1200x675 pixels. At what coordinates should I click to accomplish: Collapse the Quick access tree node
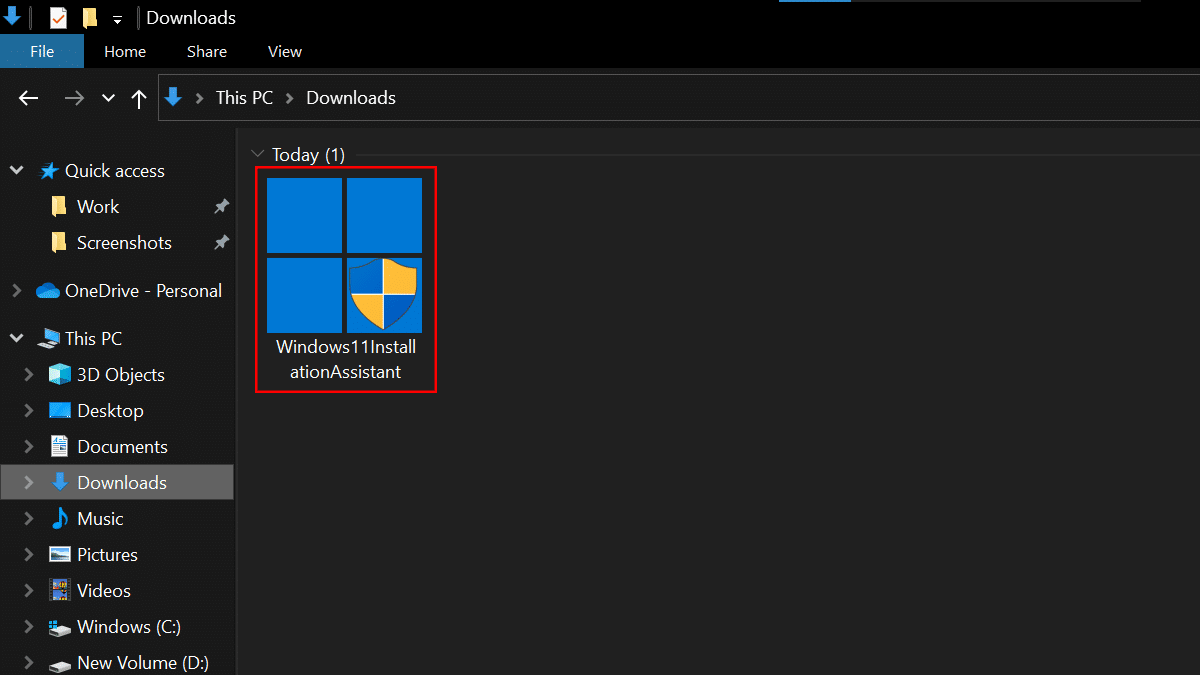[x=17, y=171]
